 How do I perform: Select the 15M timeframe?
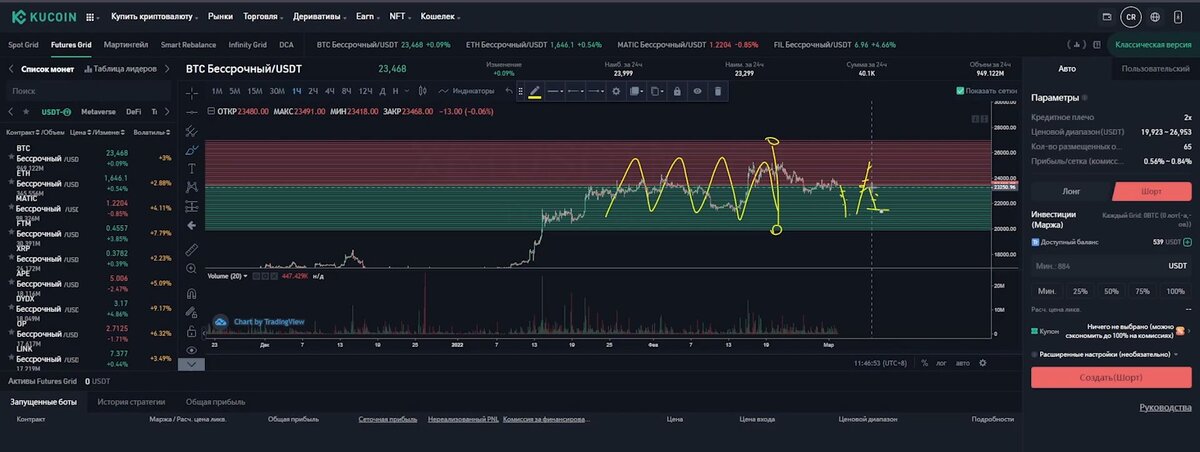click(x=254, y=91)
